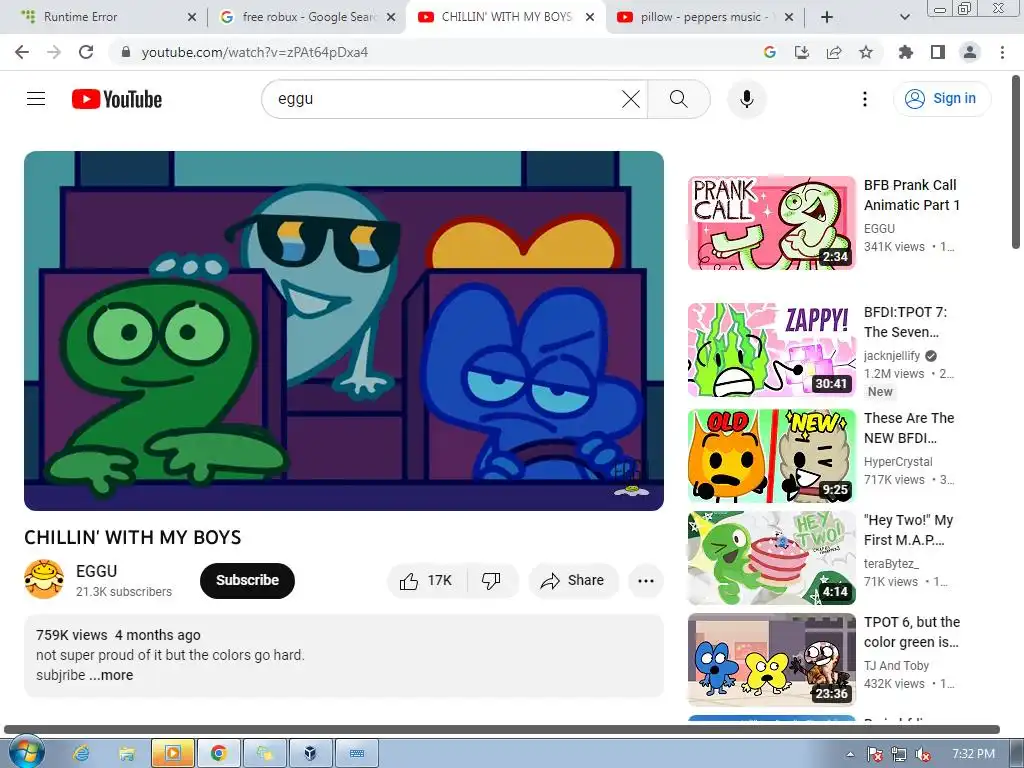Clear the search text with X icon
Screen dimensions: 1024x768
pyautogui.click(x=631, y=99)
